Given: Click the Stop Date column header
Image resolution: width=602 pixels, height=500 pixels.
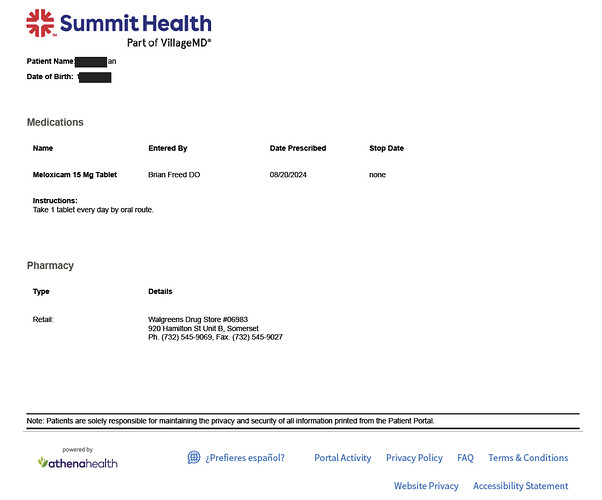Looking at the screenshot, I should tap(386, 148).
